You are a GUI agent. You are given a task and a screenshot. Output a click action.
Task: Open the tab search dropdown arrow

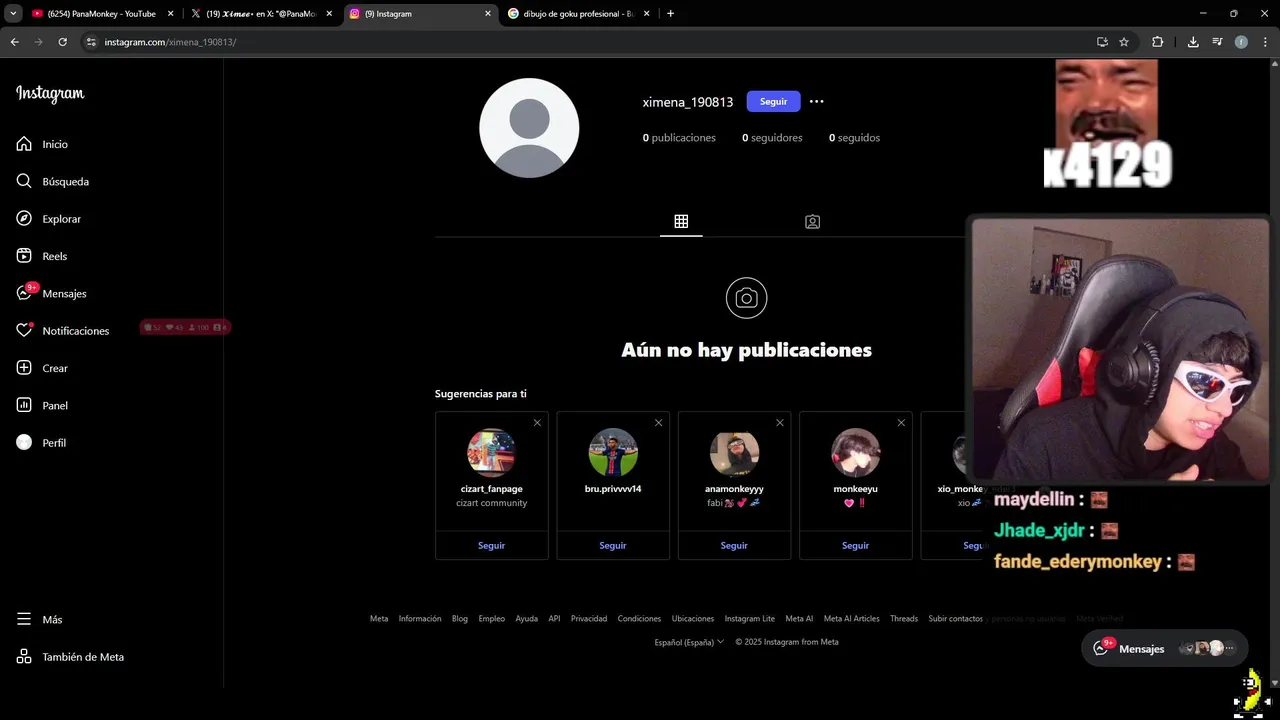[13, 14]
